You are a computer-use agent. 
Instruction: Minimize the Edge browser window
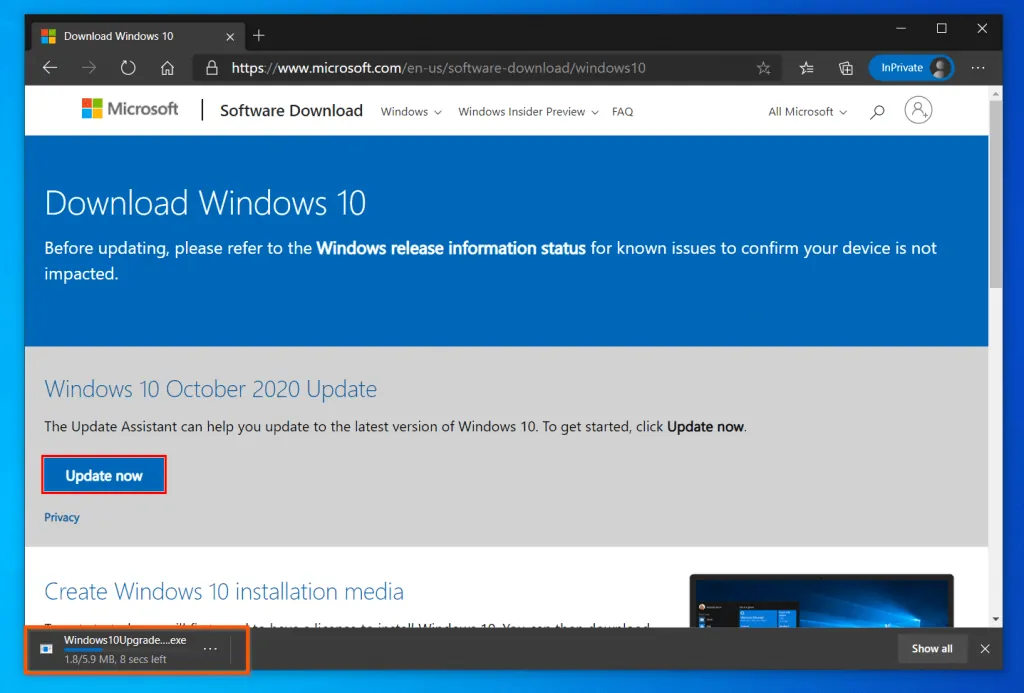901,28
